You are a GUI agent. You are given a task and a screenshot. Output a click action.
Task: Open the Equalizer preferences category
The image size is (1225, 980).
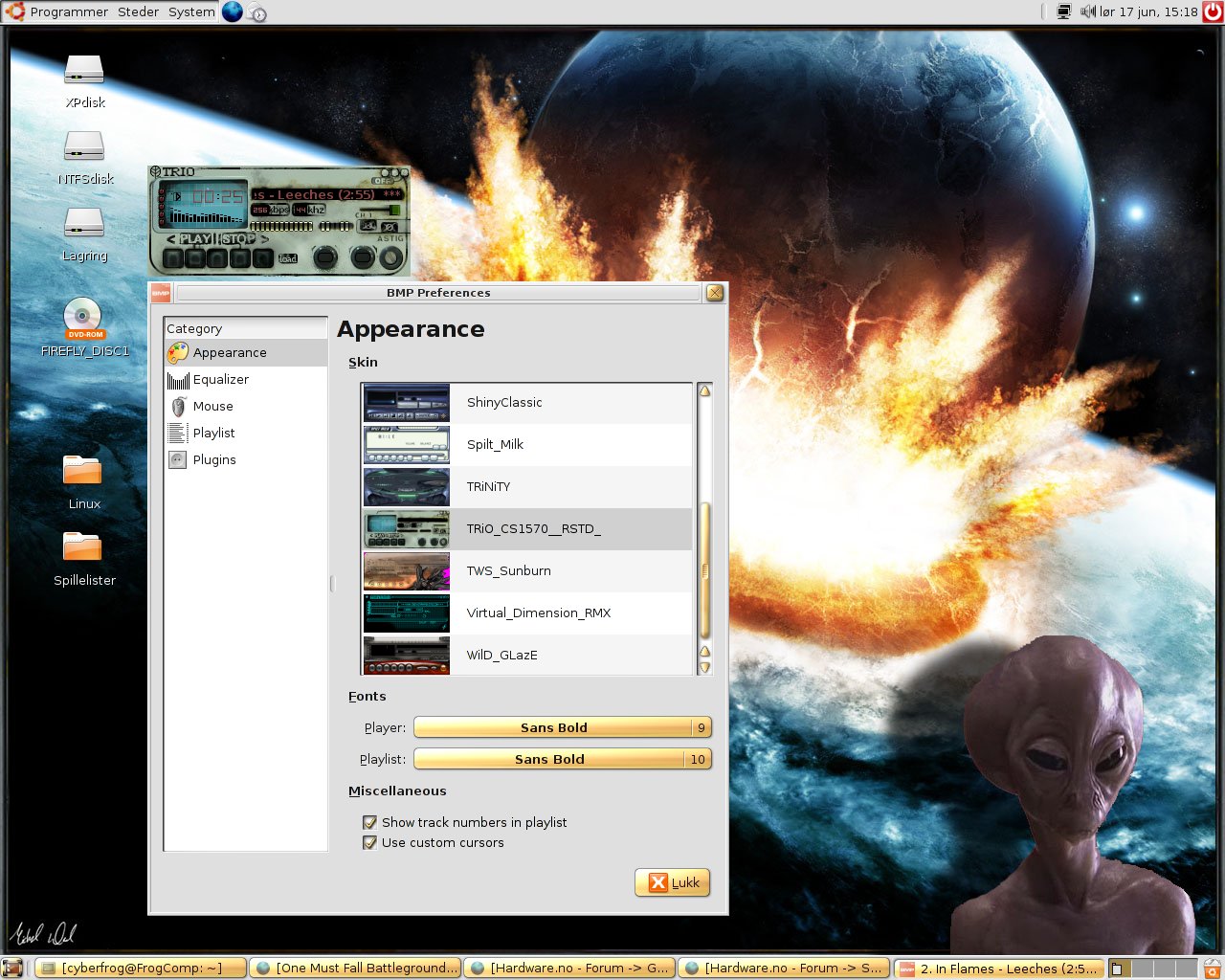[246, 380]
